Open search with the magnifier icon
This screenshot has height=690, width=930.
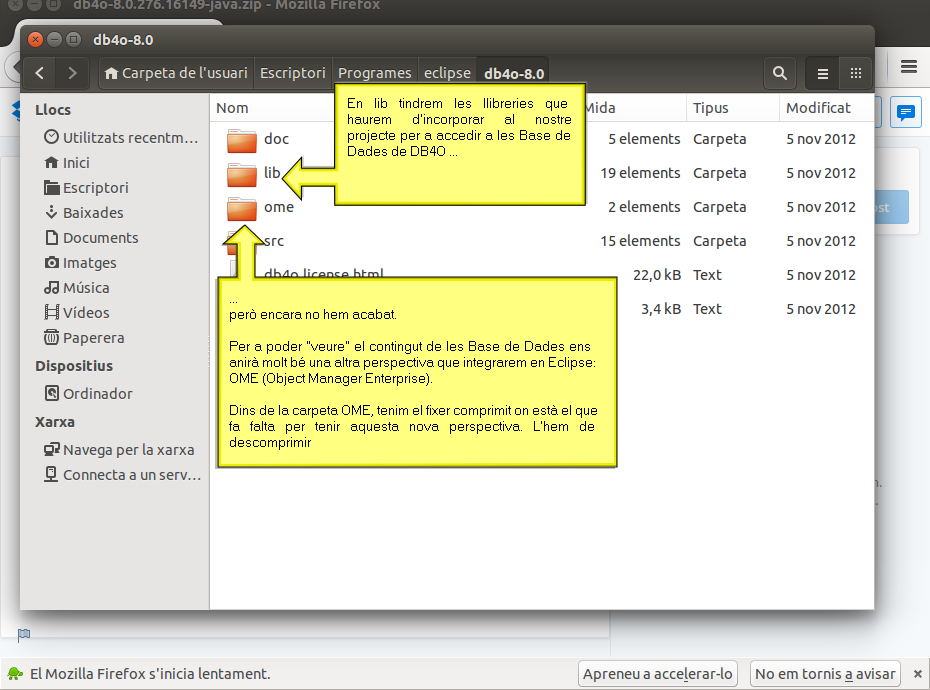click(x=779, y=73)
